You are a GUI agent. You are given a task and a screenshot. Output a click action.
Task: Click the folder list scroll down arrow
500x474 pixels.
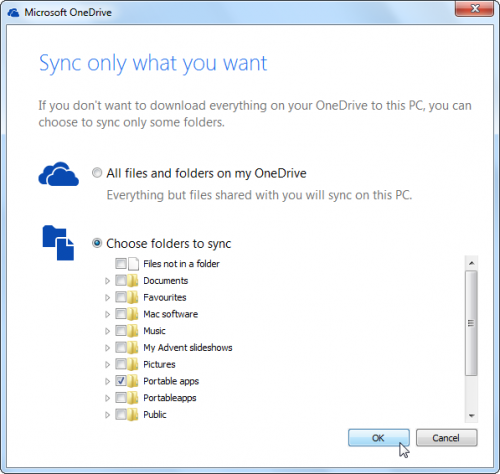[x=471, y=415]
